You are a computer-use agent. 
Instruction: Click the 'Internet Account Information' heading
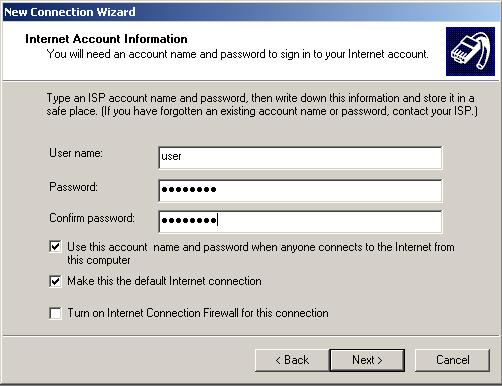[x=106, y=39]
